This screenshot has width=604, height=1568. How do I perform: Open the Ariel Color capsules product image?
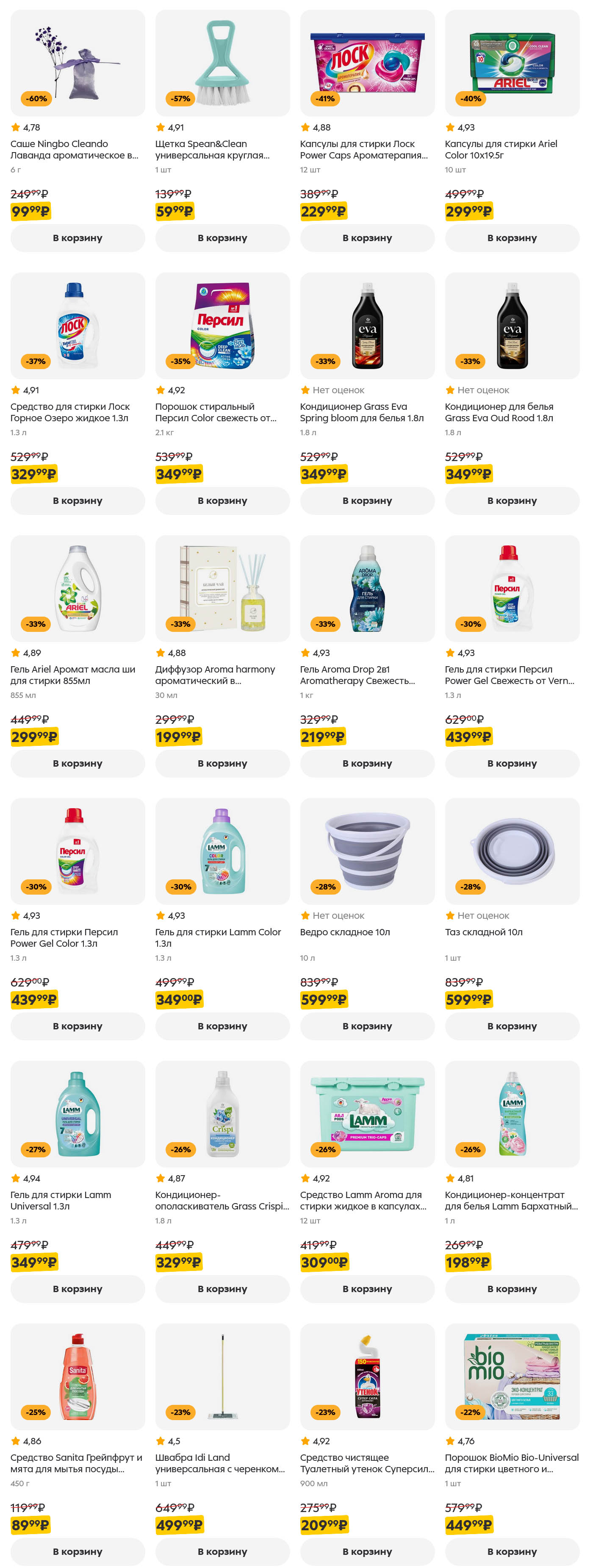coord(512,63)
